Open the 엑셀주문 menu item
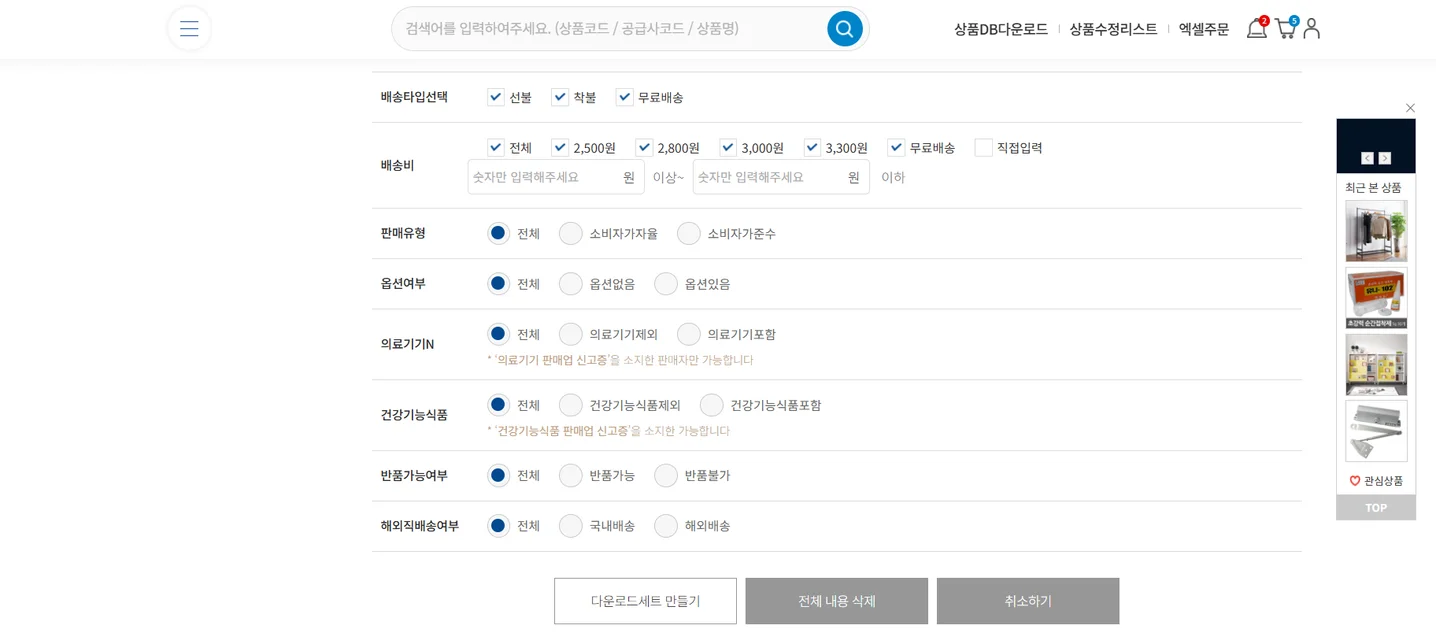 click(1203, 29)
